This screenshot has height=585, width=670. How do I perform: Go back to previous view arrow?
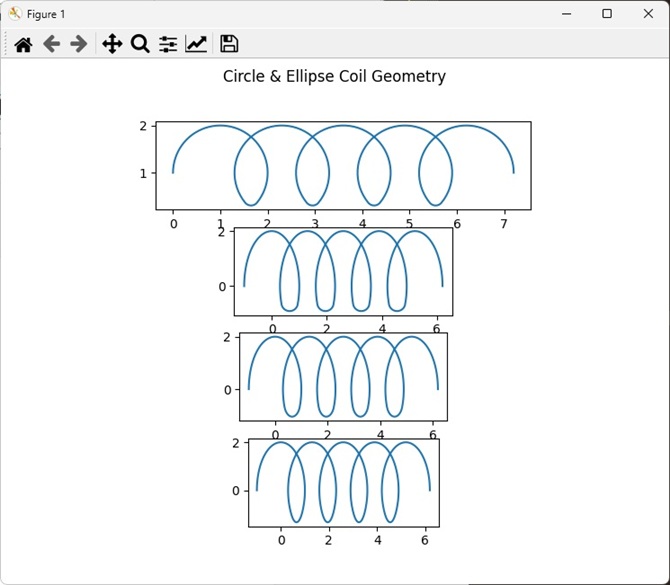(x=52, y=44)
